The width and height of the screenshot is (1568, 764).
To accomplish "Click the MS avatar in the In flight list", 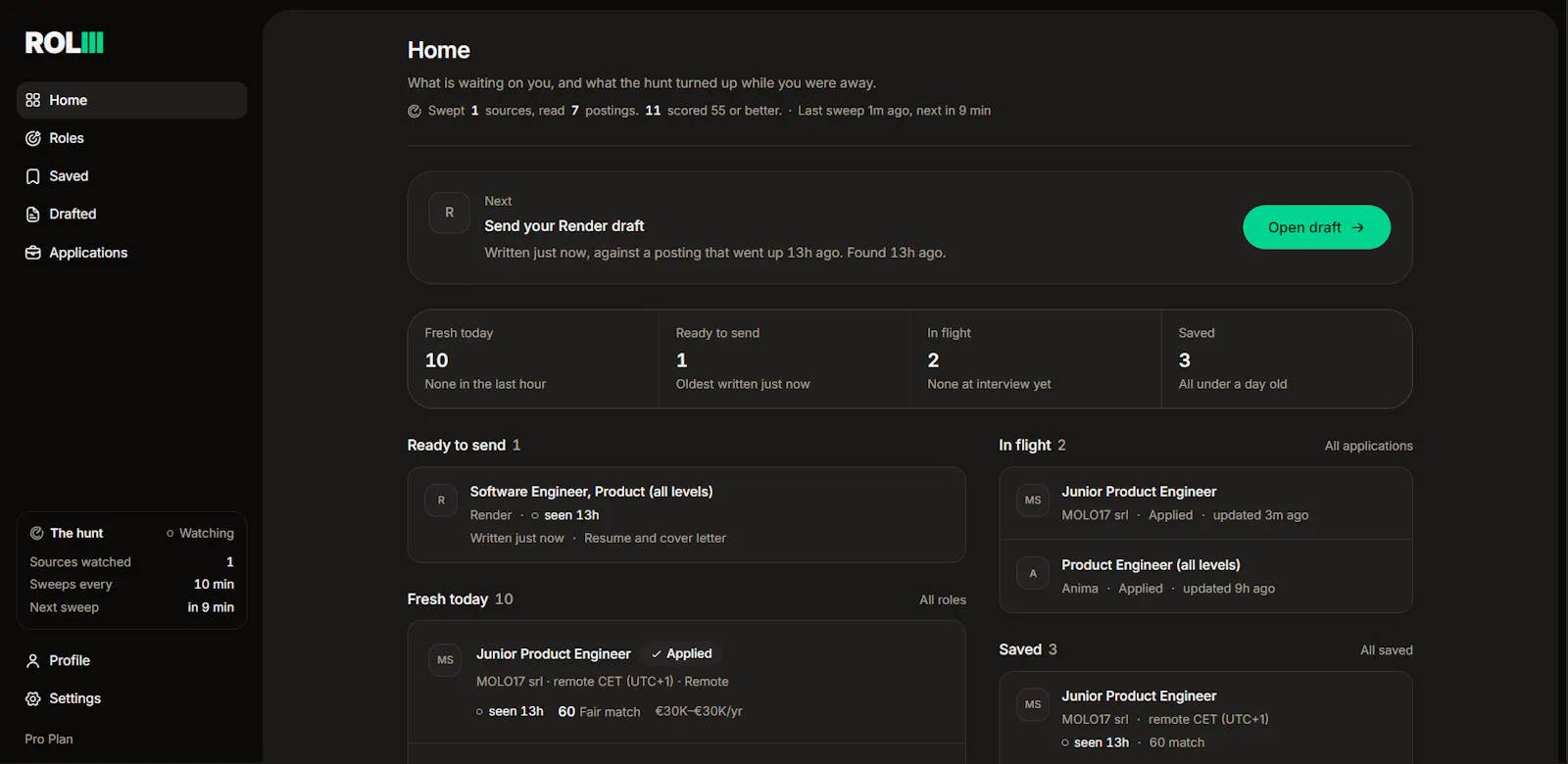I will tap(1033, 501).
